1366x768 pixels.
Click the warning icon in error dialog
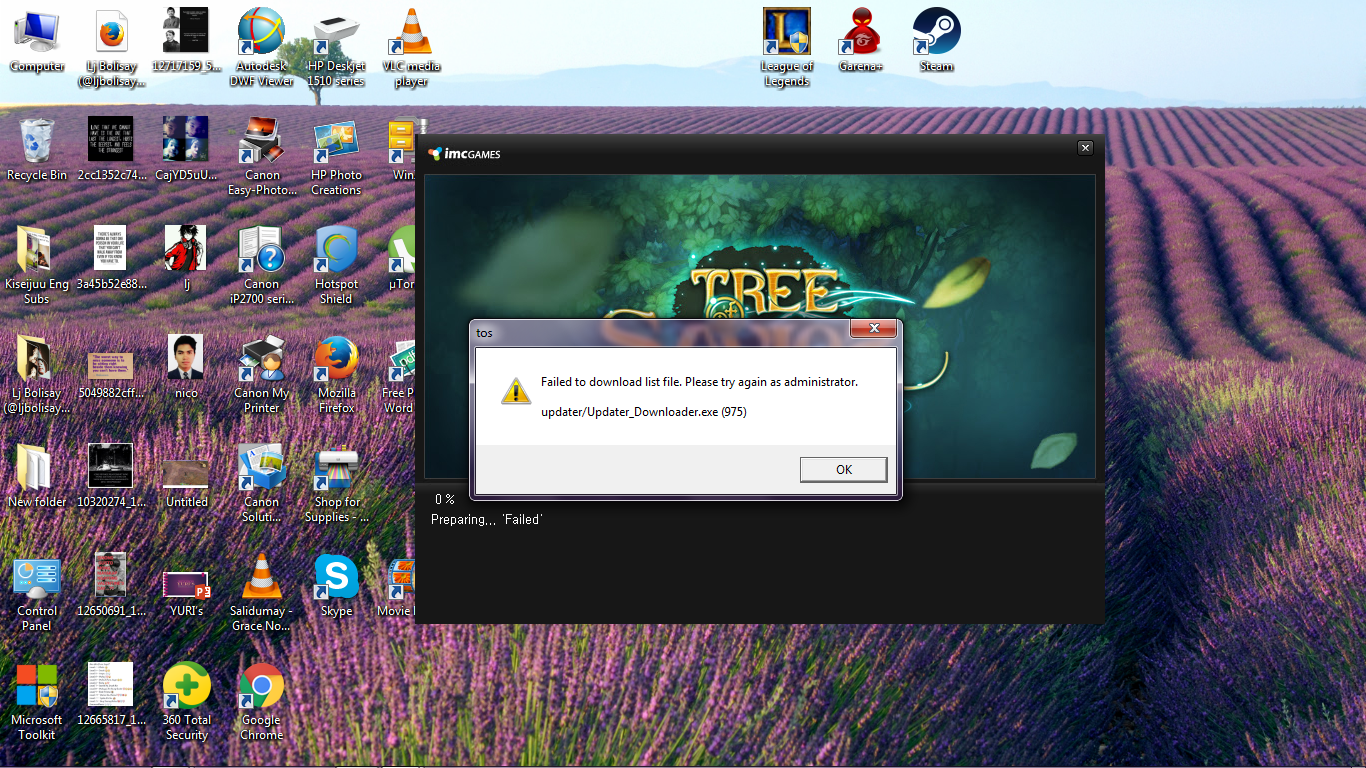516,391
